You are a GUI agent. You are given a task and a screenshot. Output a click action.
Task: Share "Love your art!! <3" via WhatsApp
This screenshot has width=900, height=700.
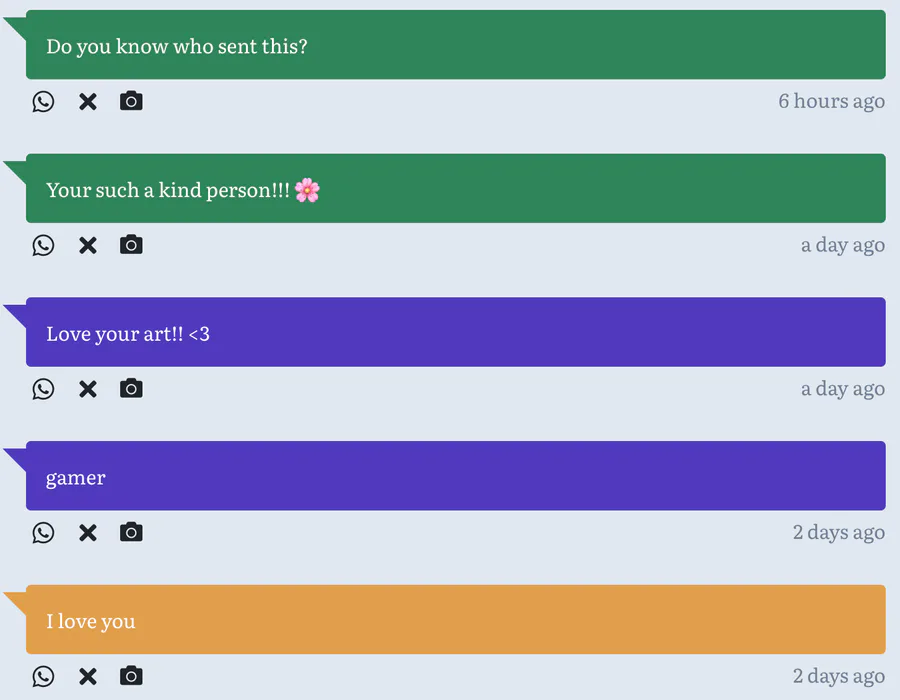tap(43, 389)
